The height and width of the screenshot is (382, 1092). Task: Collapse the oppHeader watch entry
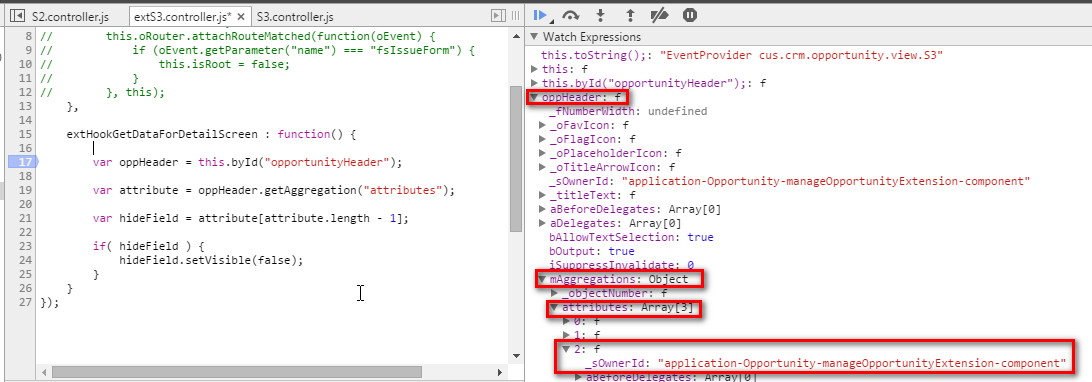[534, 97]
